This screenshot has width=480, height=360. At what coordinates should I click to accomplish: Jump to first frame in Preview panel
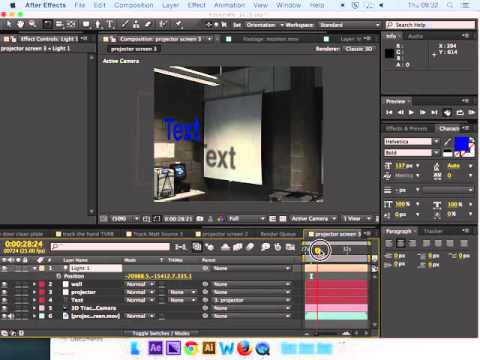(389, 112)
